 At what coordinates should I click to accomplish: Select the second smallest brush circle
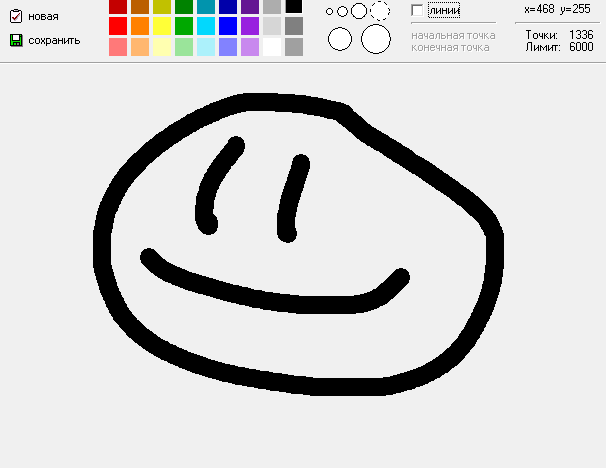point(342,12)
